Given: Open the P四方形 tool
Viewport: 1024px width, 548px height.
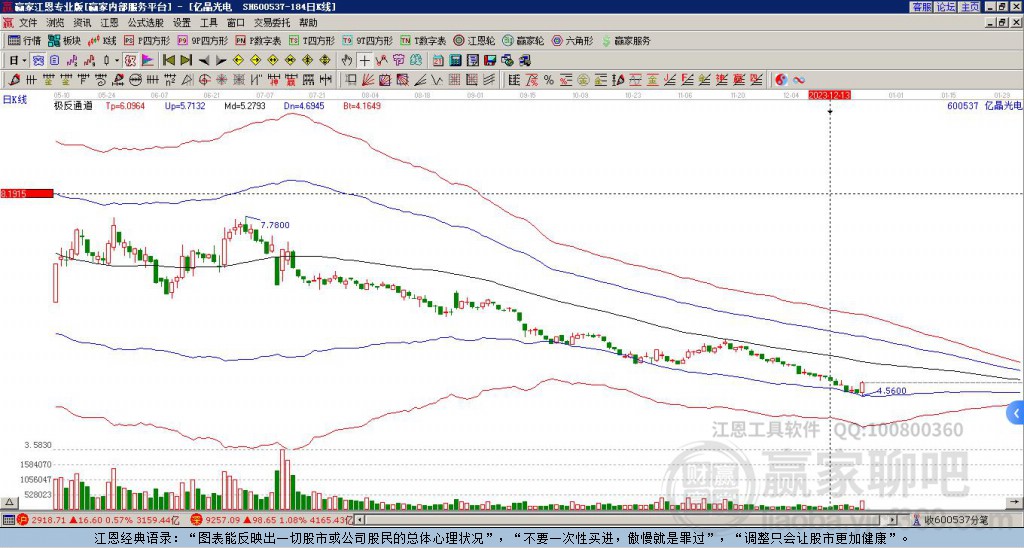Looking at the screenshot, I should pos(147,40).
